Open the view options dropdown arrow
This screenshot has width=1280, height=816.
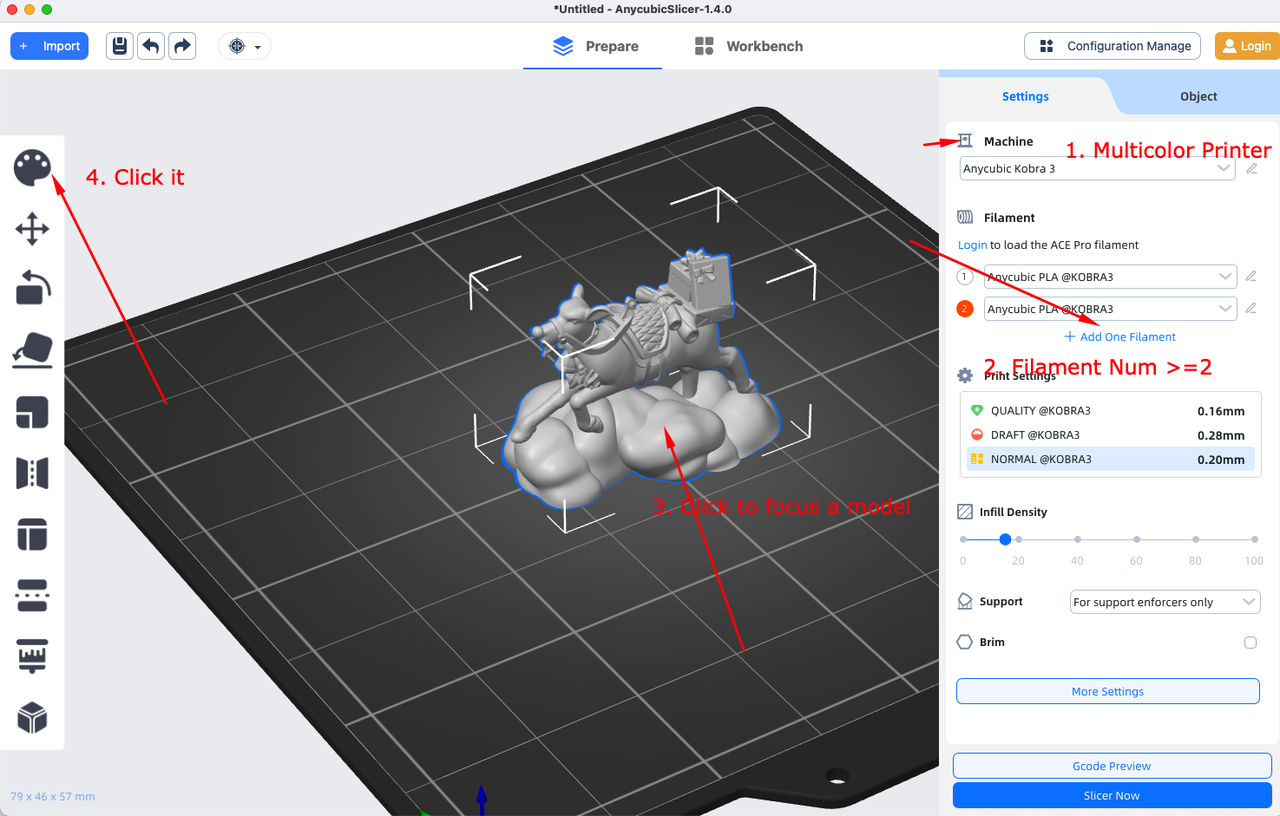(x=258, y=47)
